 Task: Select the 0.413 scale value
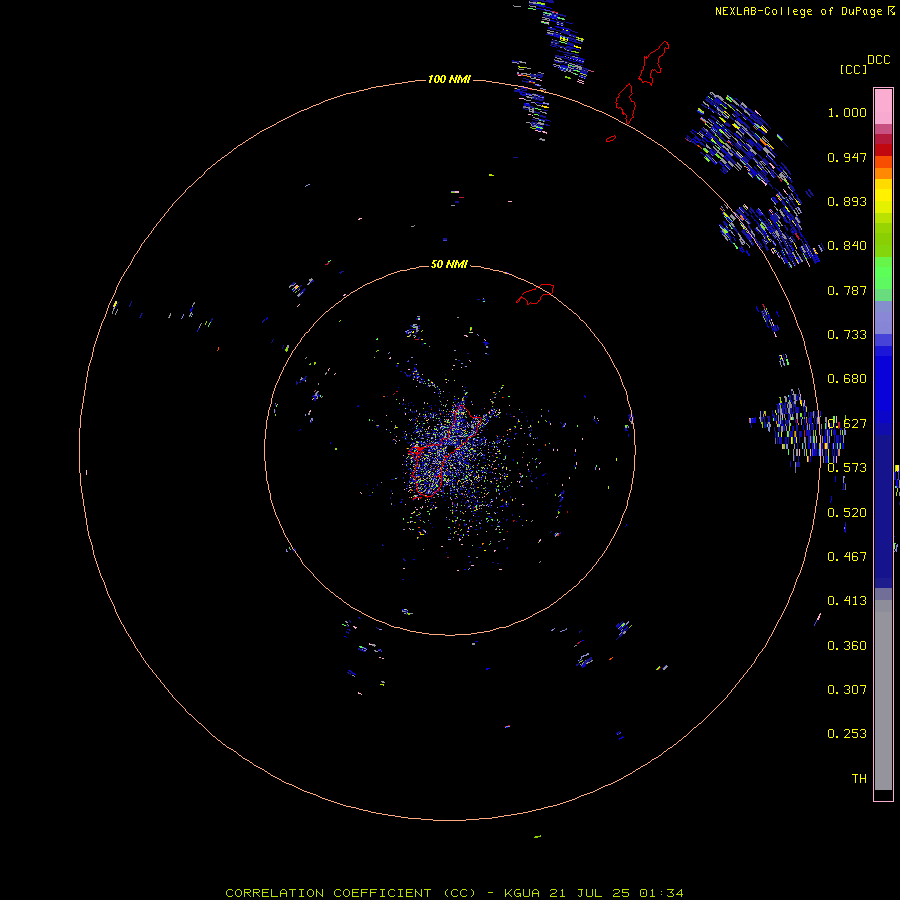tap(847, 601)
